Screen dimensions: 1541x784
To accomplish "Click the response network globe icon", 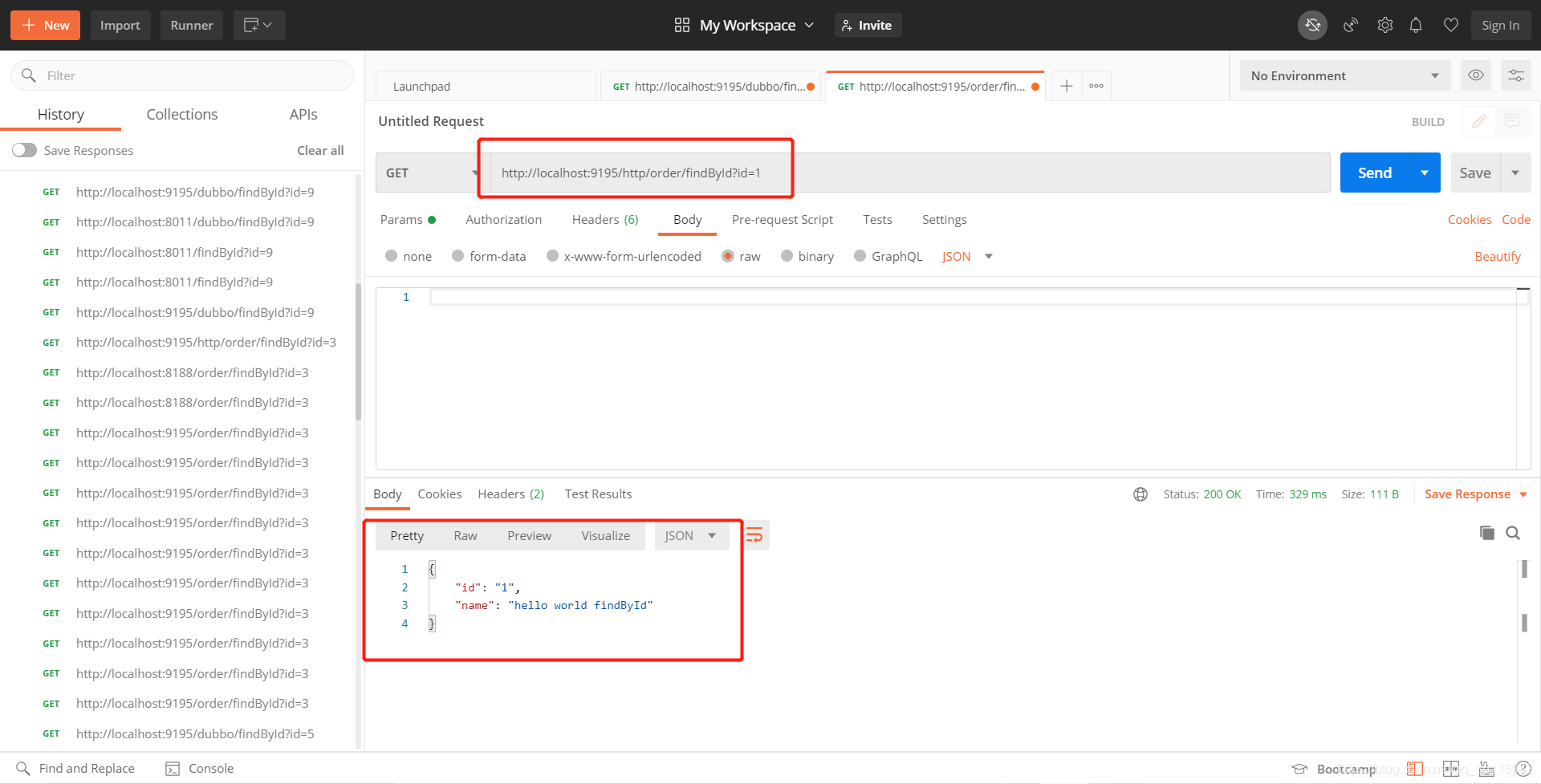I will (x=1140, y=494).
